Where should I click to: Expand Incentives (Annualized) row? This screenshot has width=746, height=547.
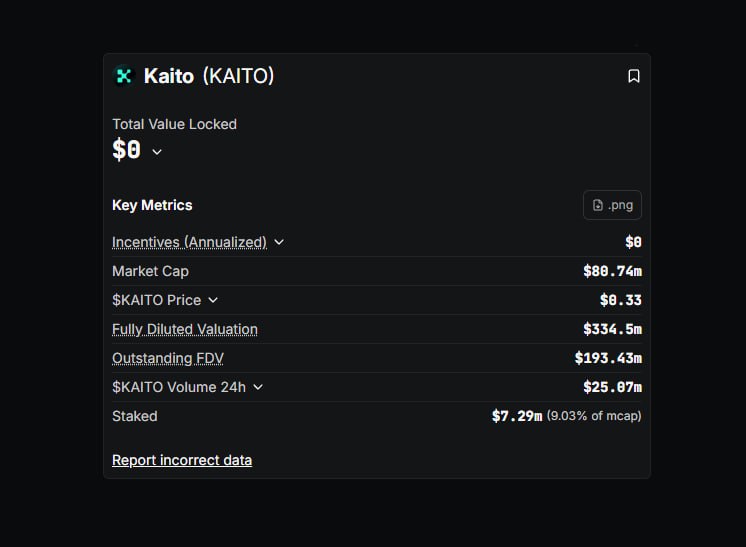pyautogui.click(x=279, y=242)
